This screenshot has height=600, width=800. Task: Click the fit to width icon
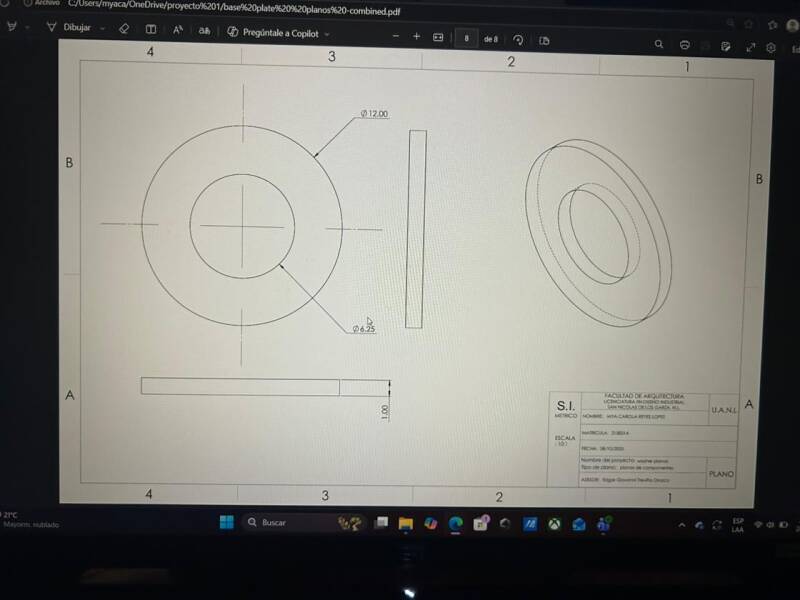tap(438, 37)
